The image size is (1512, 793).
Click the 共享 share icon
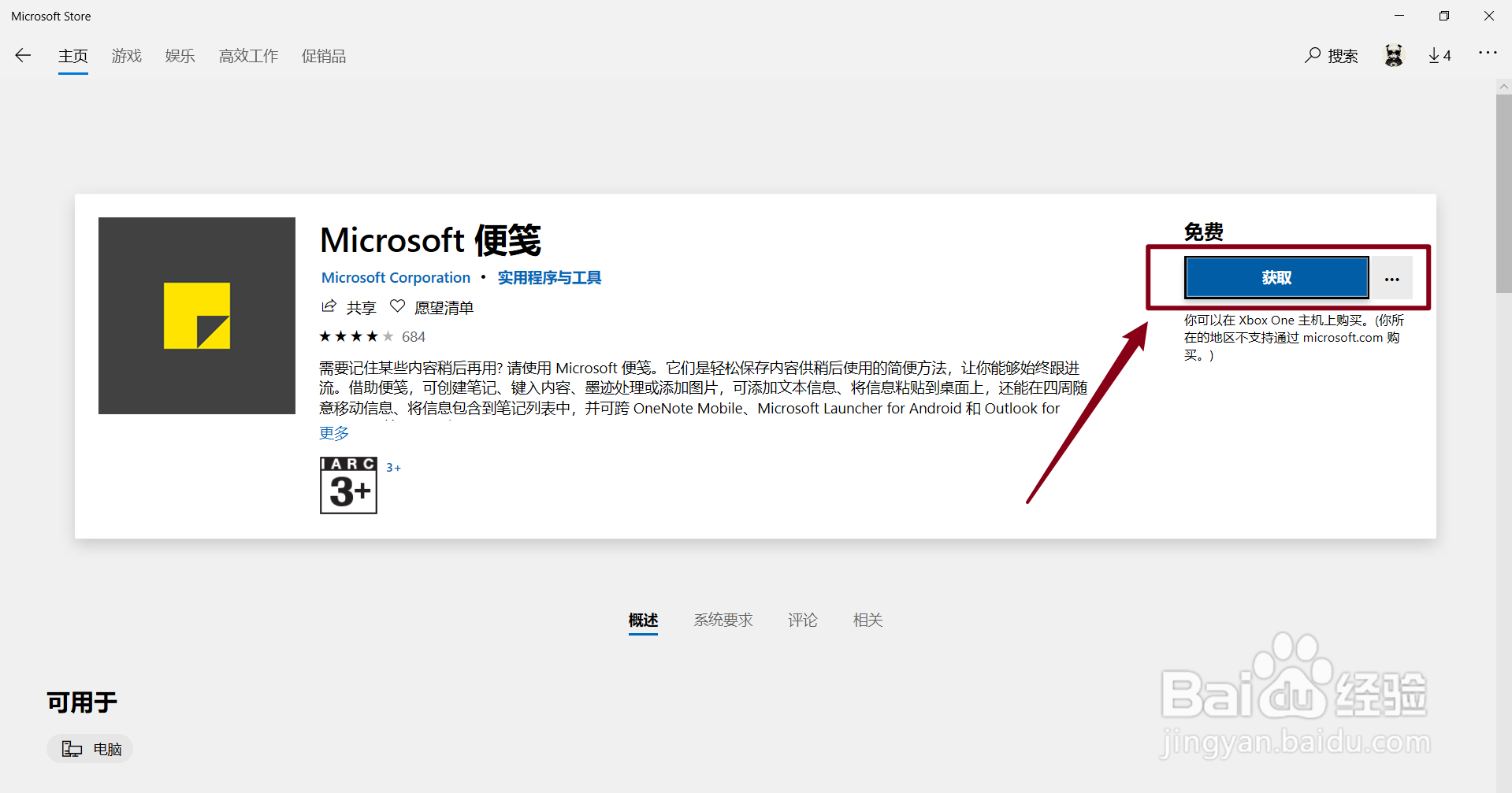[349, 307]
